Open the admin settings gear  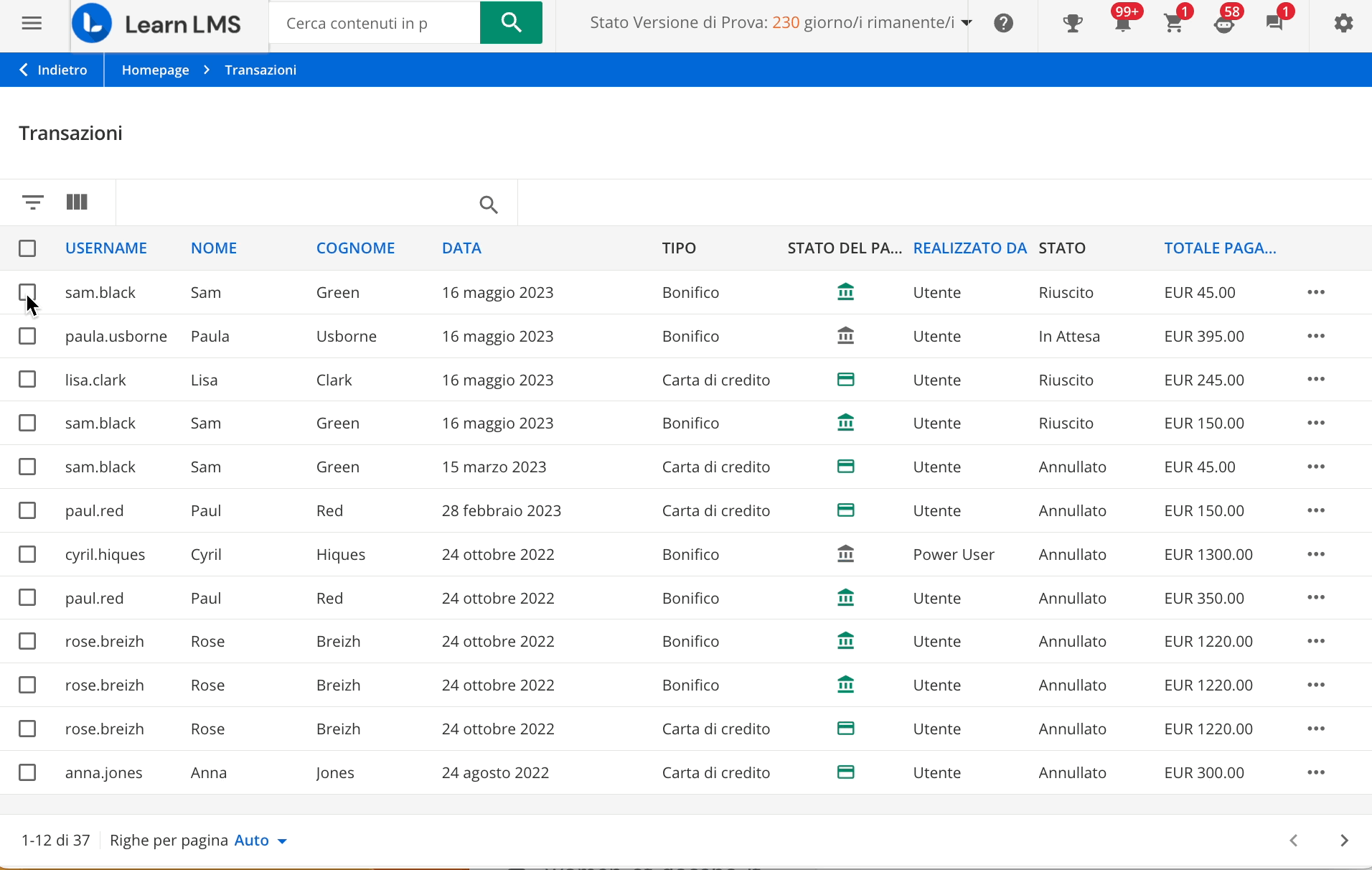1343,23
